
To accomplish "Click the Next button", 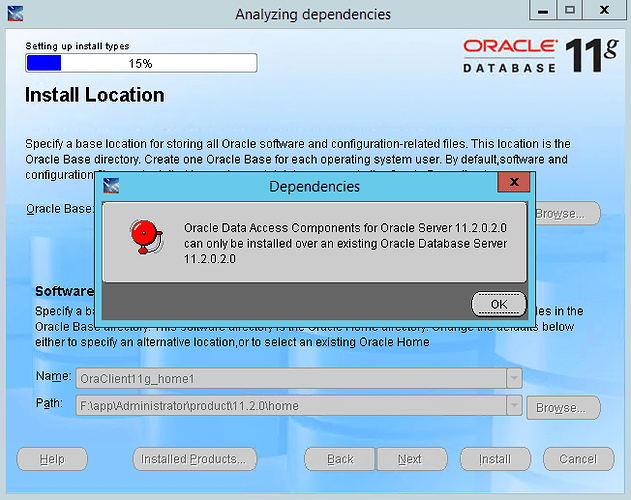I will 412,459.
